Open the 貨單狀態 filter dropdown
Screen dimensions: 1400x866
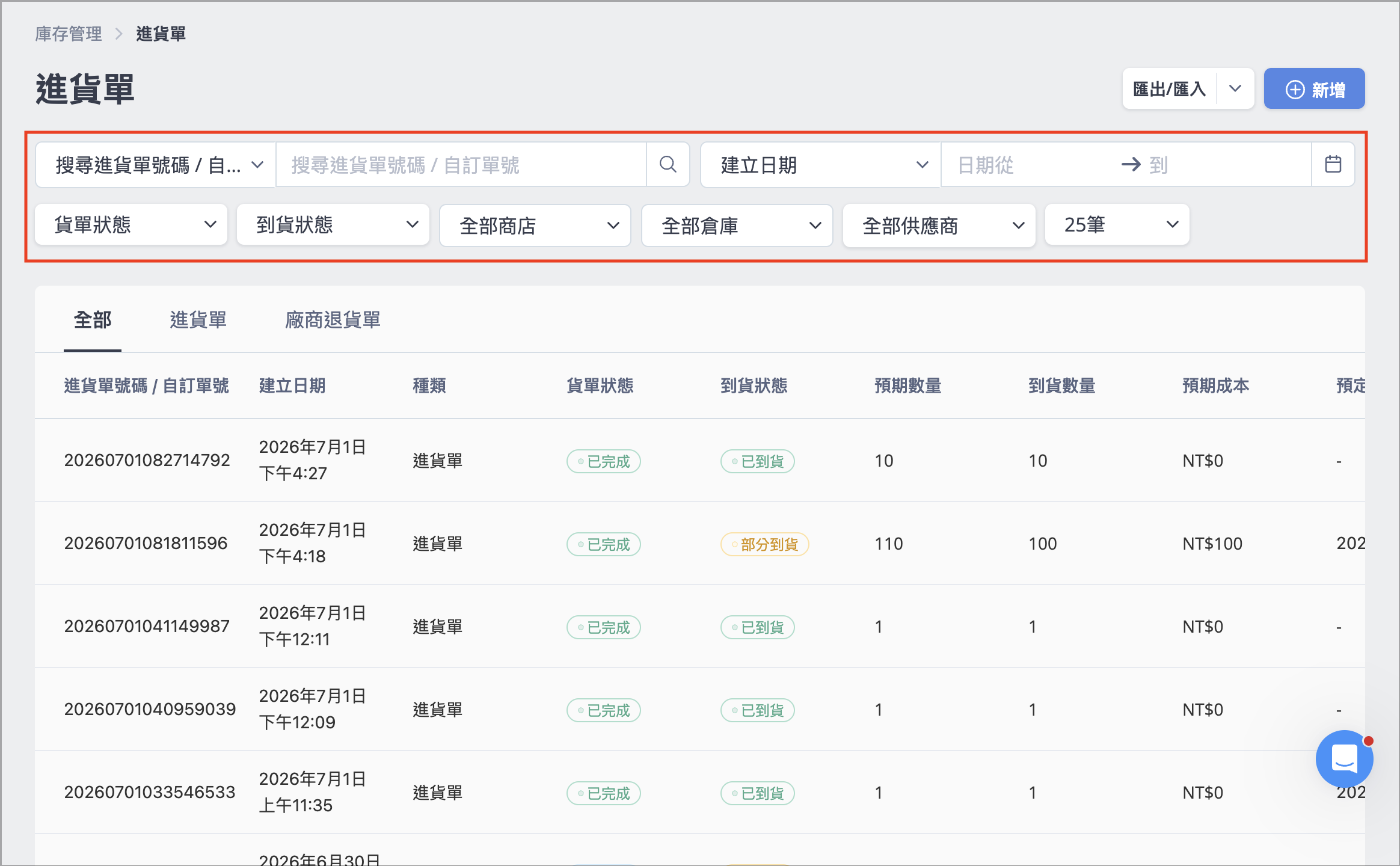[x=131, y=225]
